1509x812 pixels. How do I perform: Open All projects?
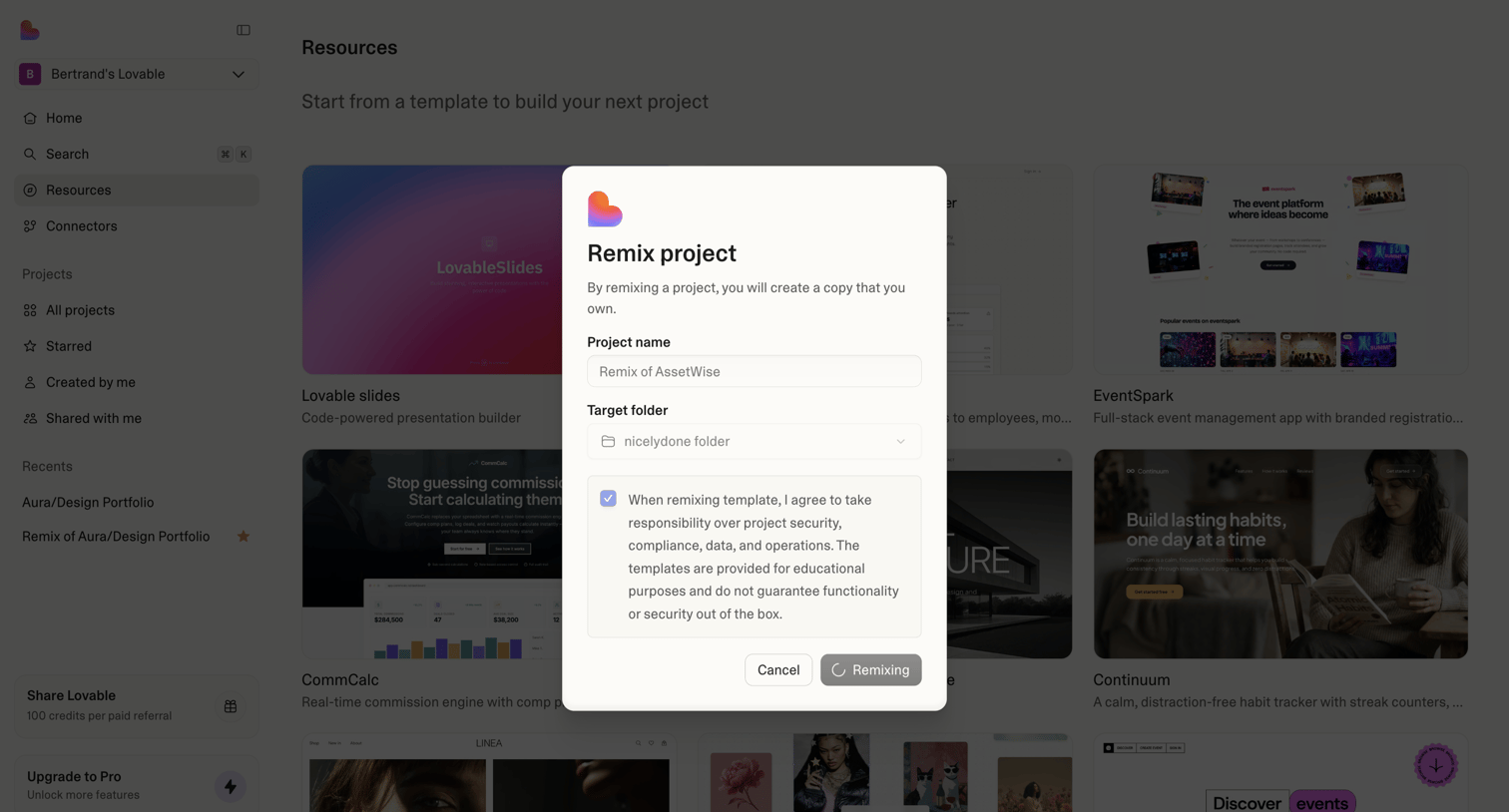[137, 310]
